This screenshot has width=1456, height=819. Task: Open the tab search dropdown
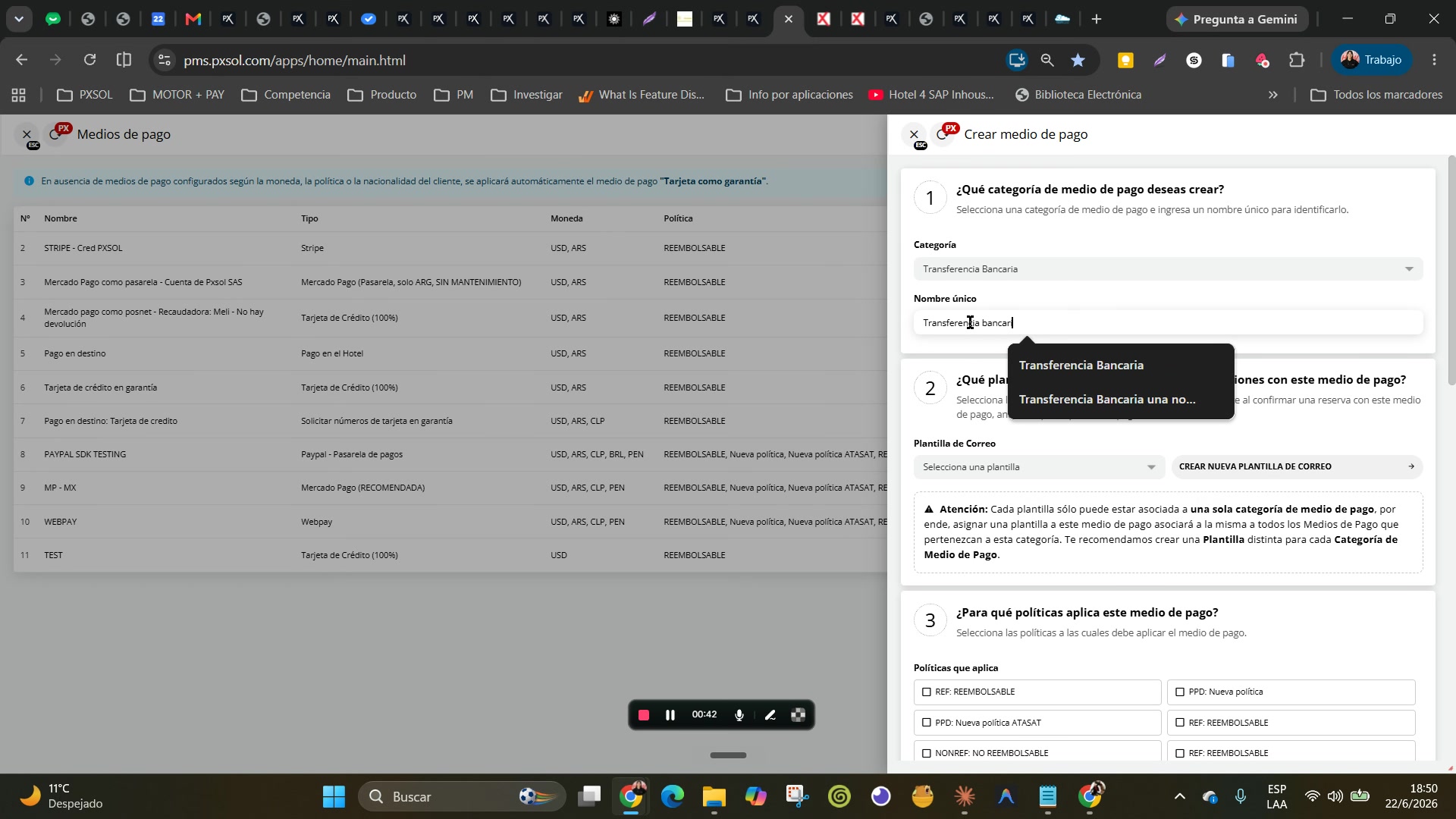[18, 19]
